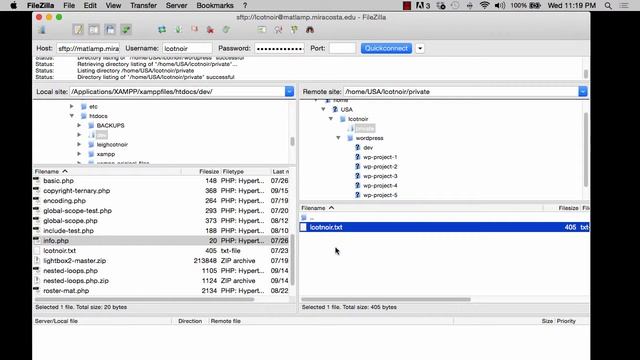
Task: Sort remote files by Filename column
Action: (x=422, y=208)
